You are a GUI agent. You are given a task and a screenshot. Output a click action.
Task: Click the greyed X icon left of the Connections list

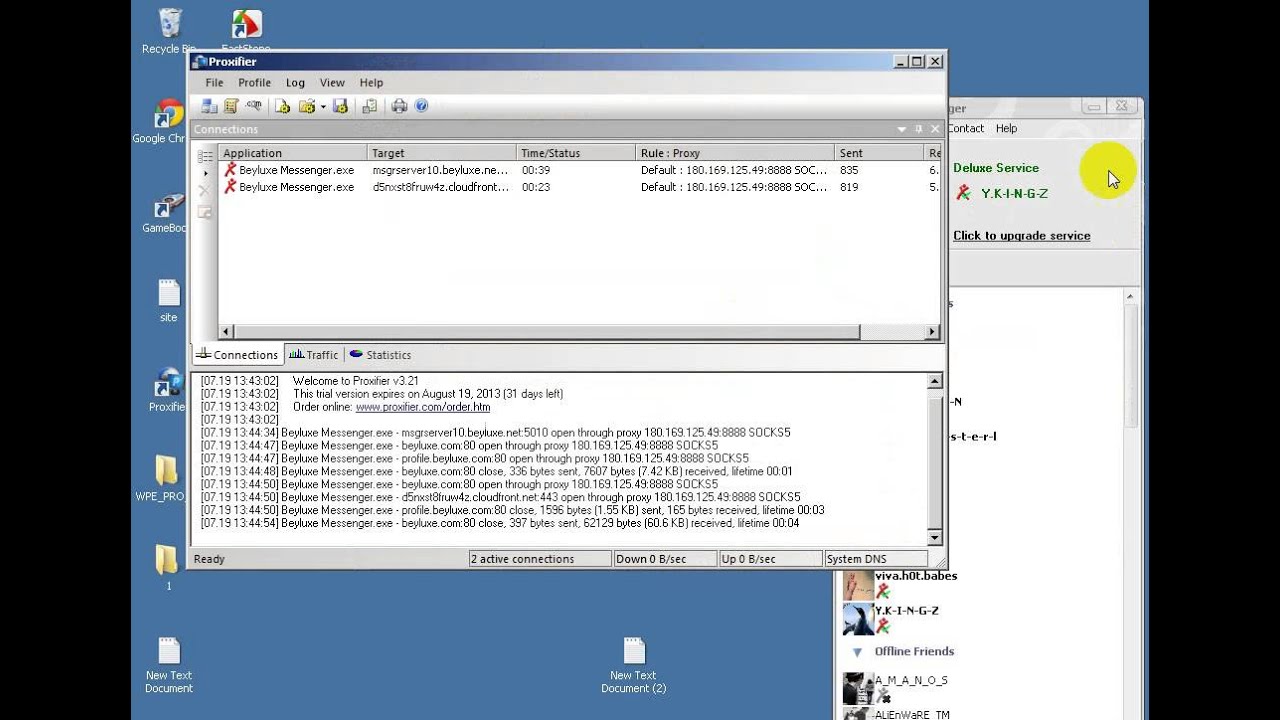click(205, 191)
